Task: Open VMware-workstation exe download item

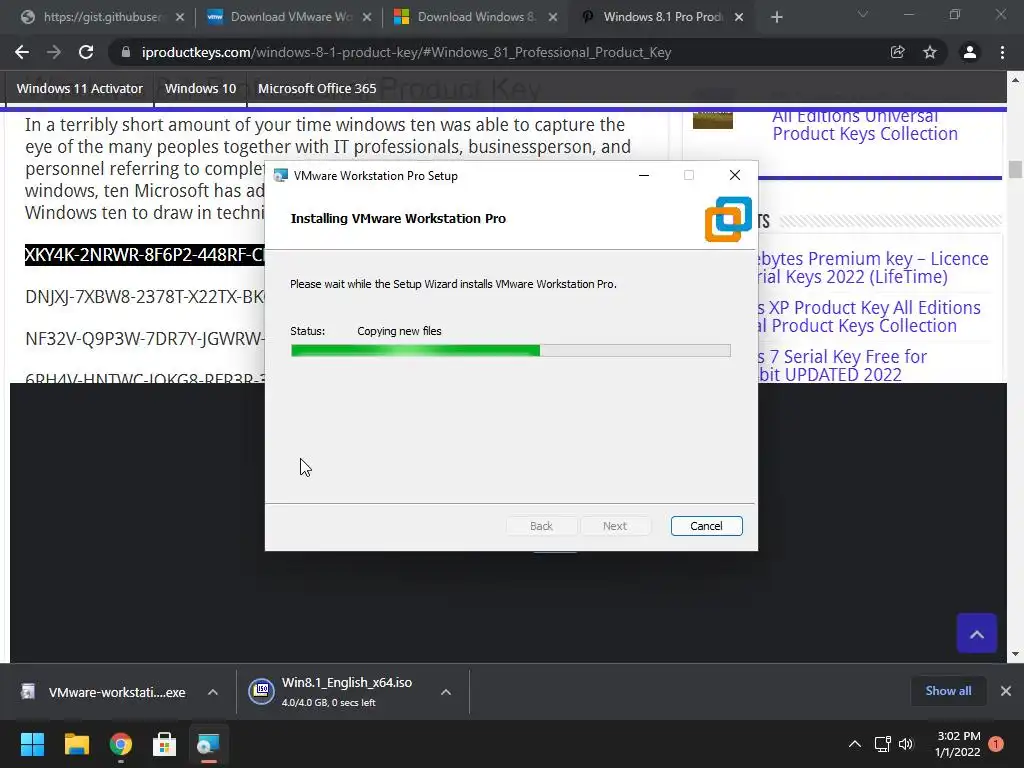Action: click(104, 692)
